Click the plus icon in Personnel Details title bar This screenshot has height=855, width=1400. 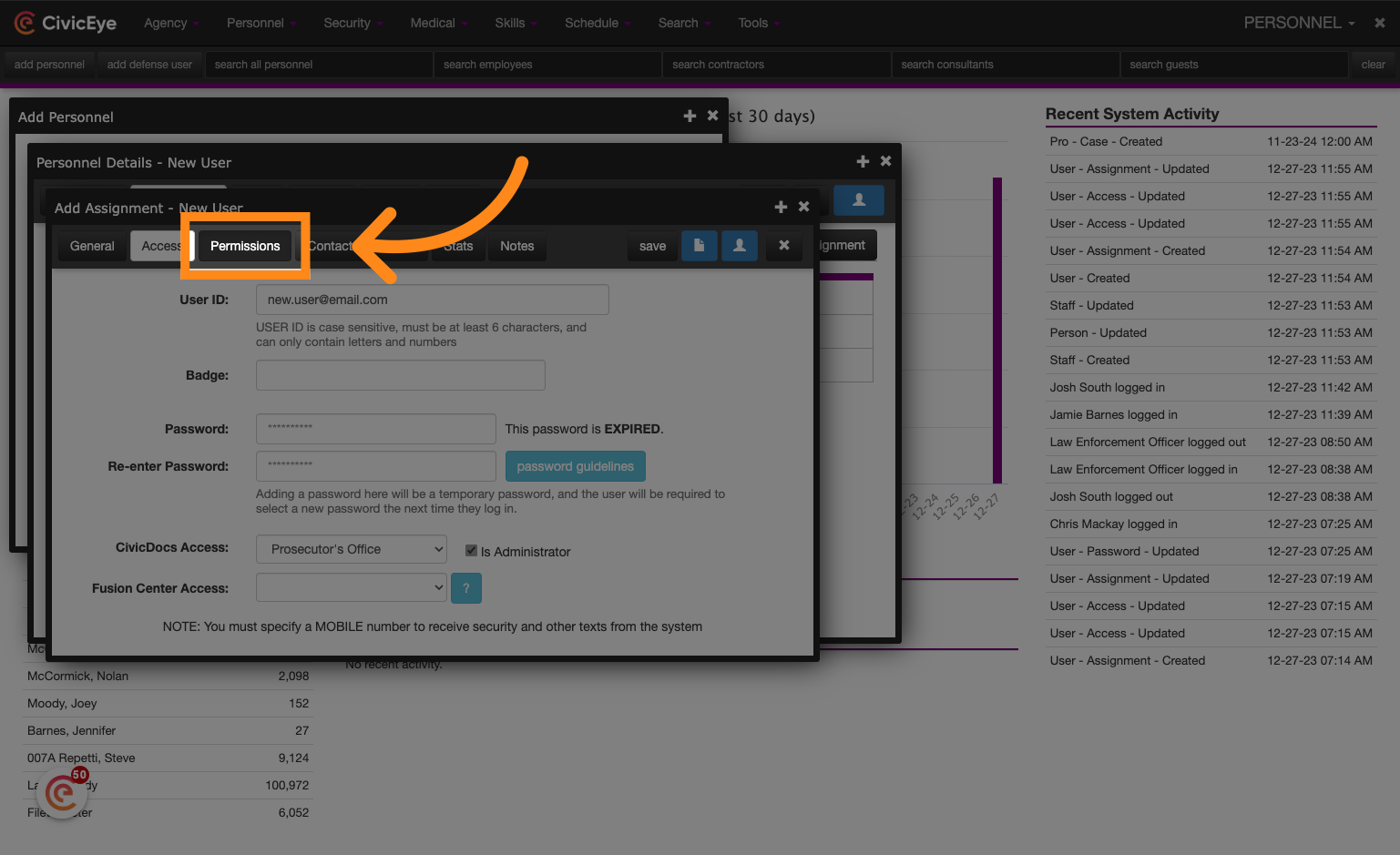863,162
